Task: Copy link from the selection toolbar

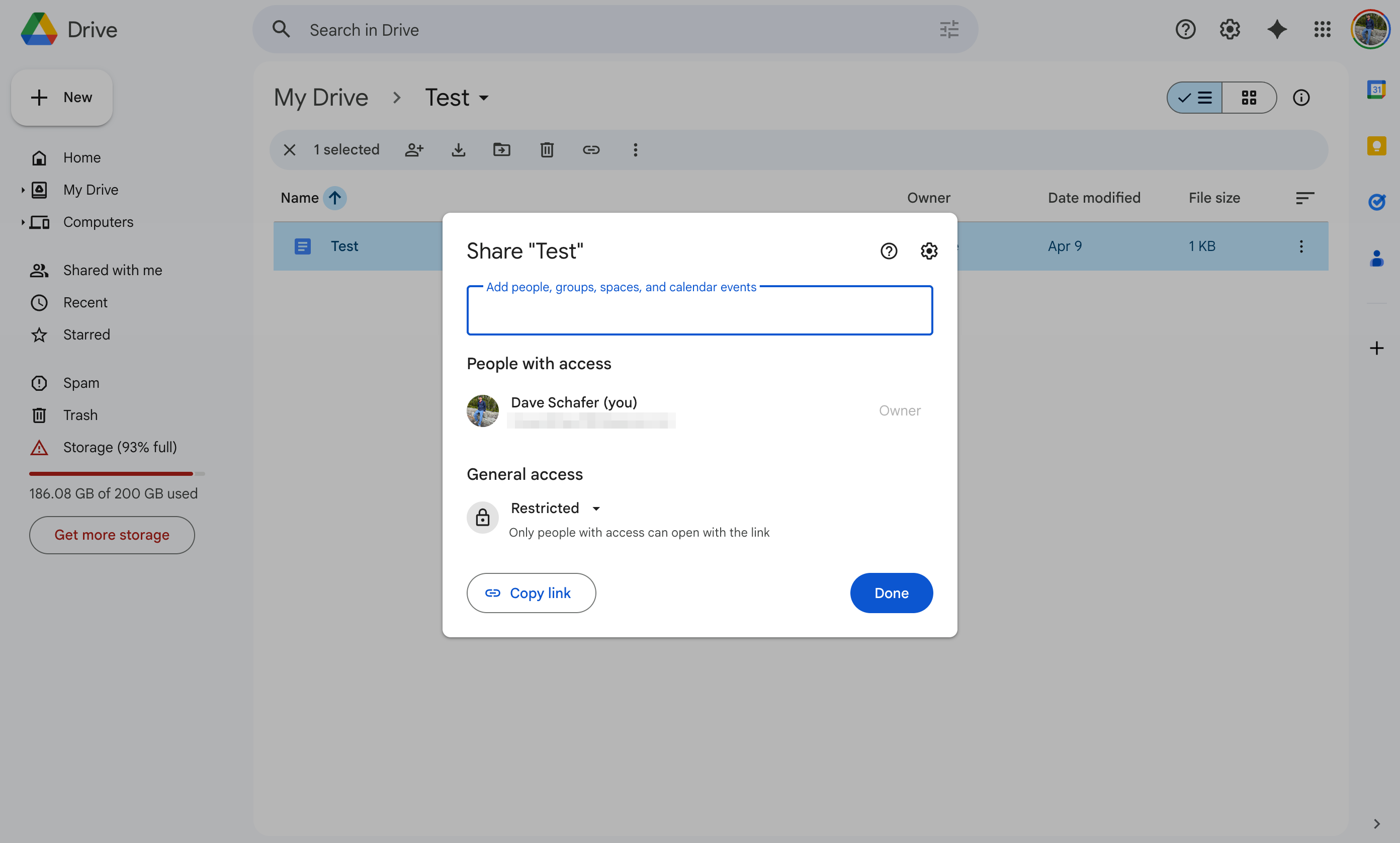Action: [x=591, y=149]
